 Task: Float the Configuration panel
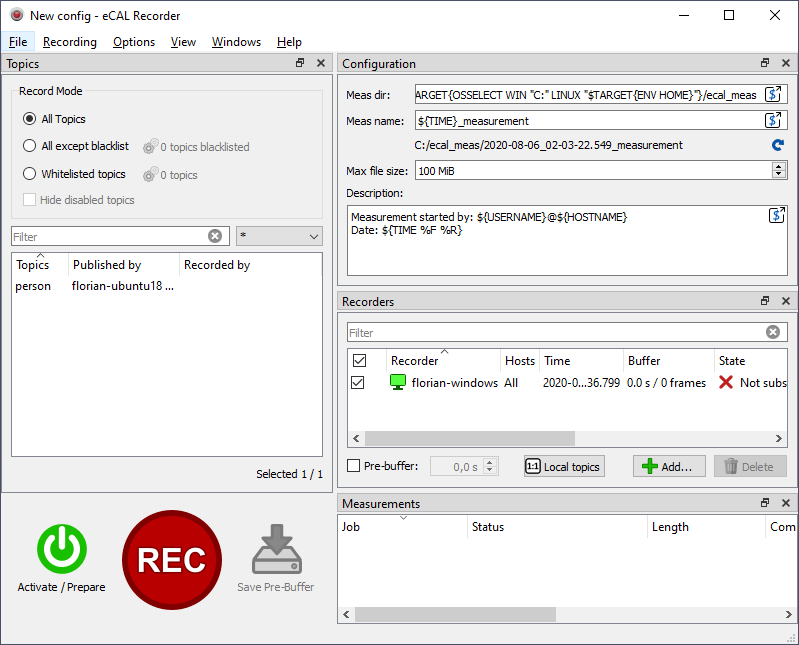tap(765, 63)
